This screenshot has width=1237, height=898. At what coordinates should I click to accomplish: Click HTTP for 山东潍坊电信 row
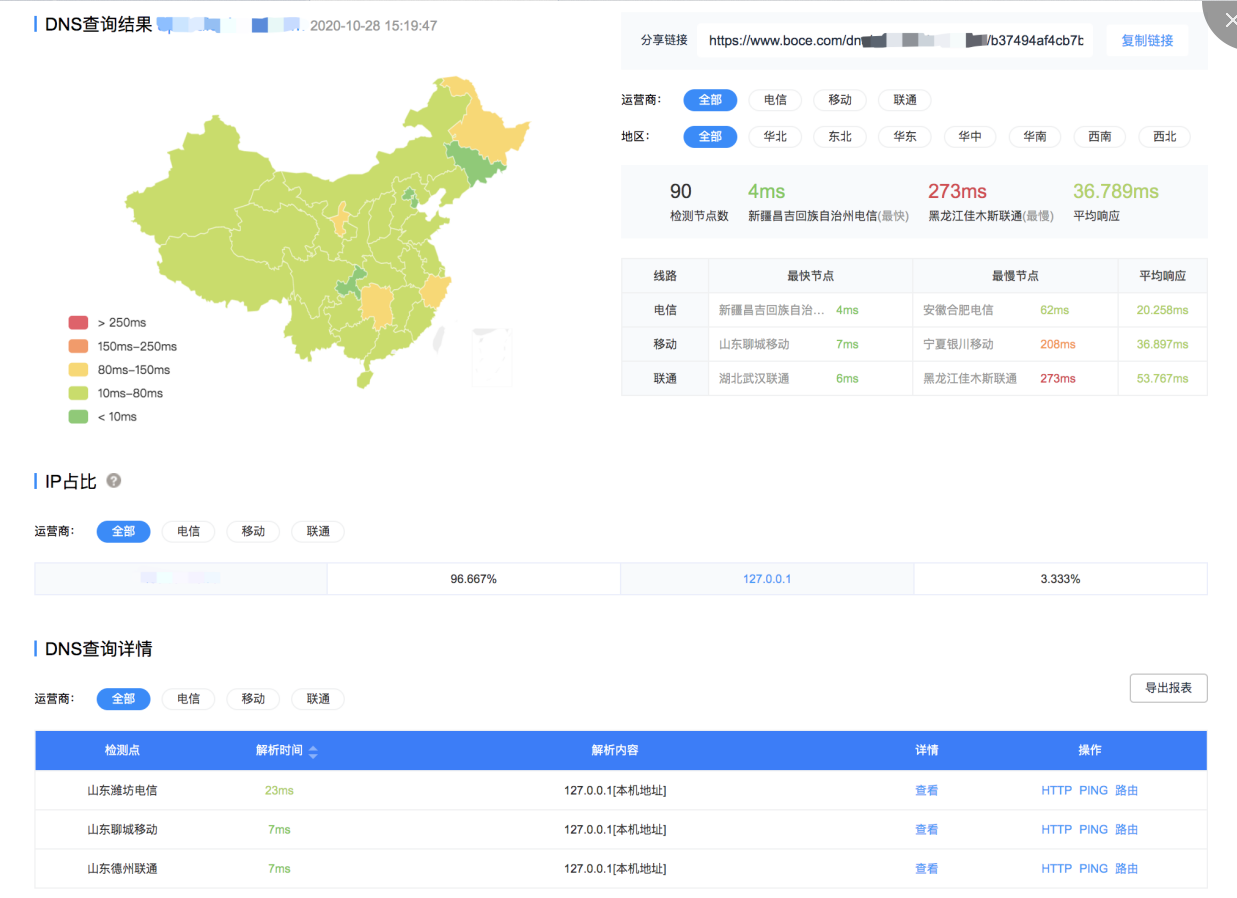pos(1056,791)
